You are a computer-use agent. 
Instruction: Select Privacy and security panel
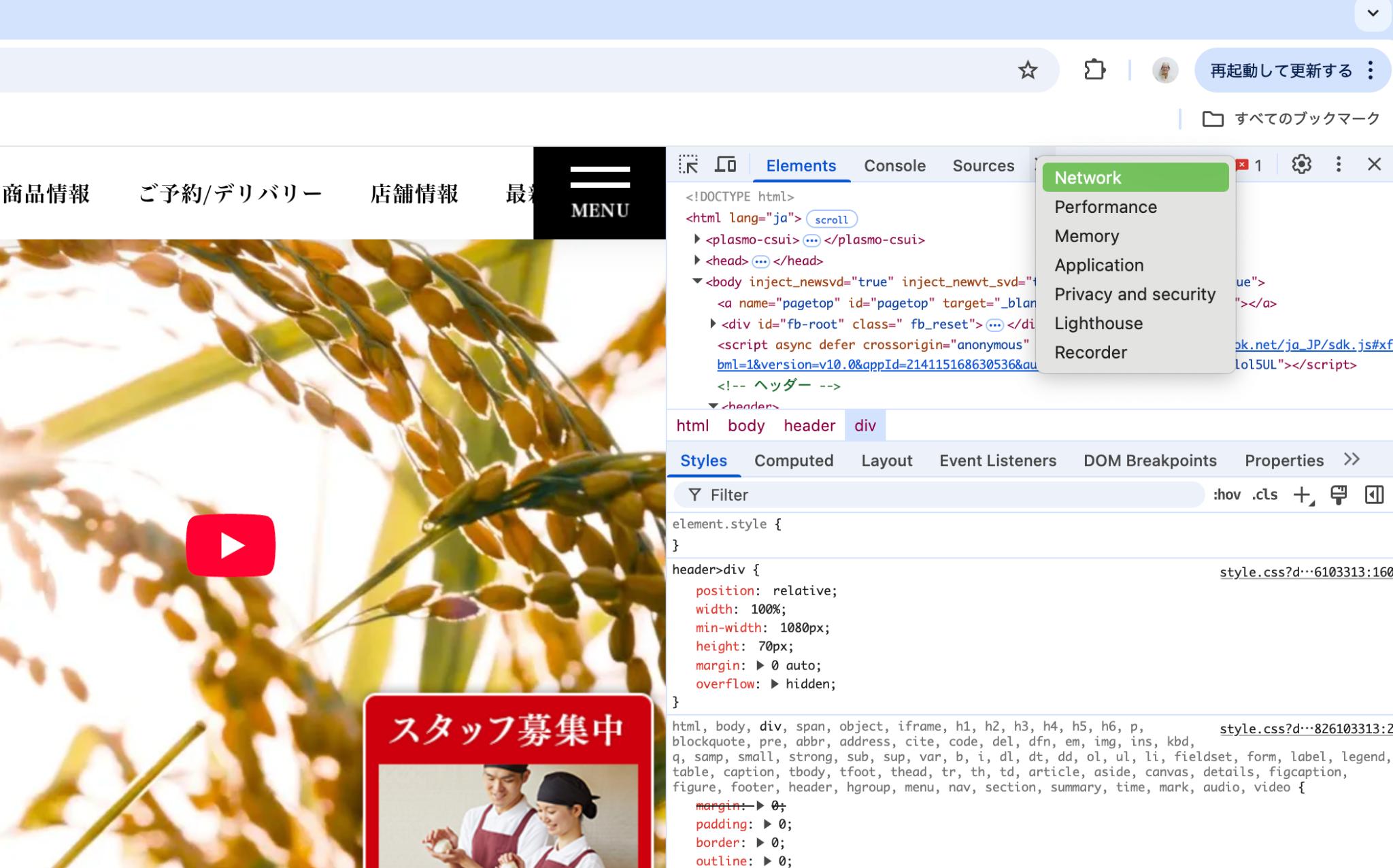pos(1135,295)
